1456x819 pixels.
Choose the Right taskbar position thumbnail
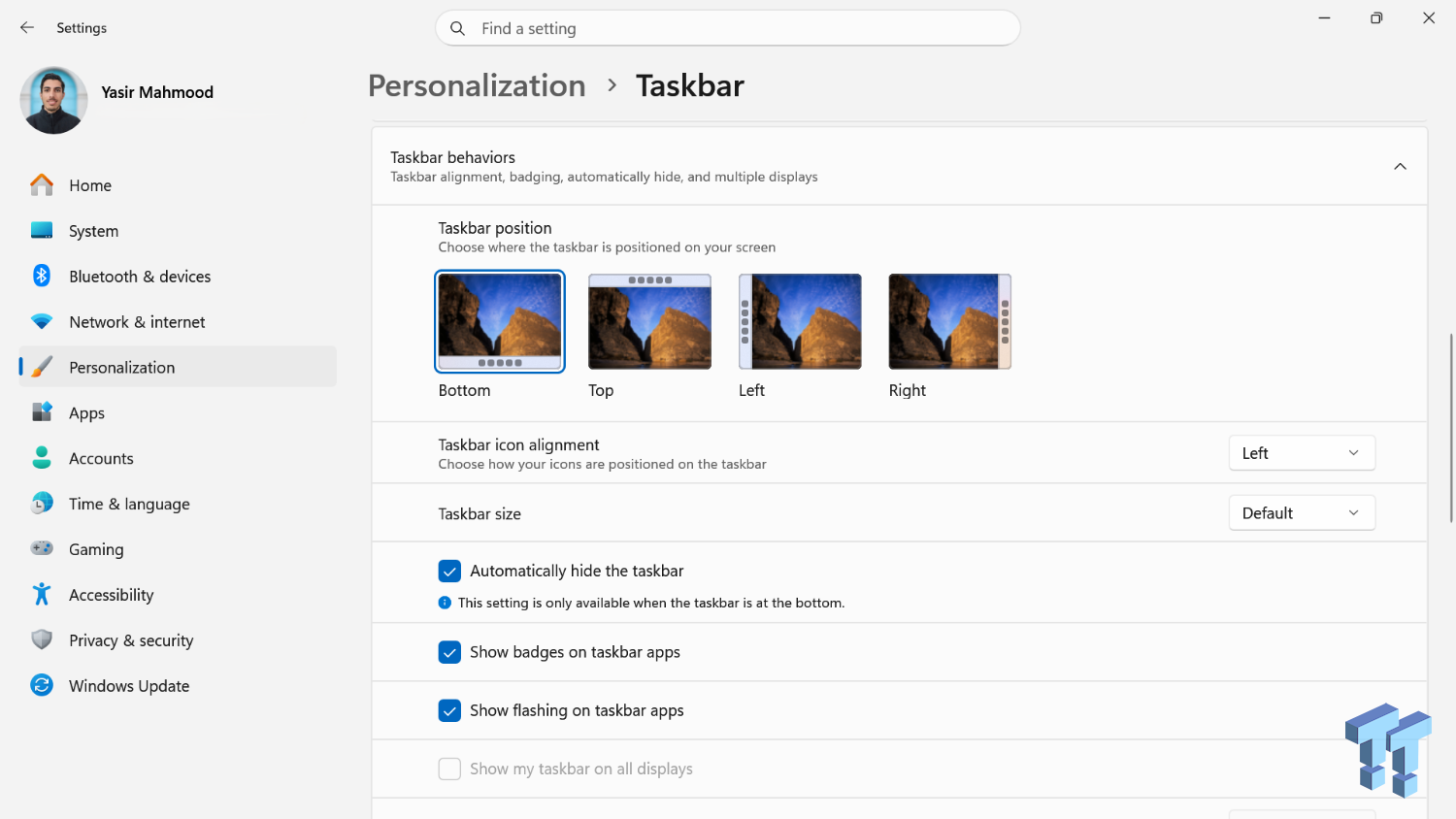click(x=950, y=321)
